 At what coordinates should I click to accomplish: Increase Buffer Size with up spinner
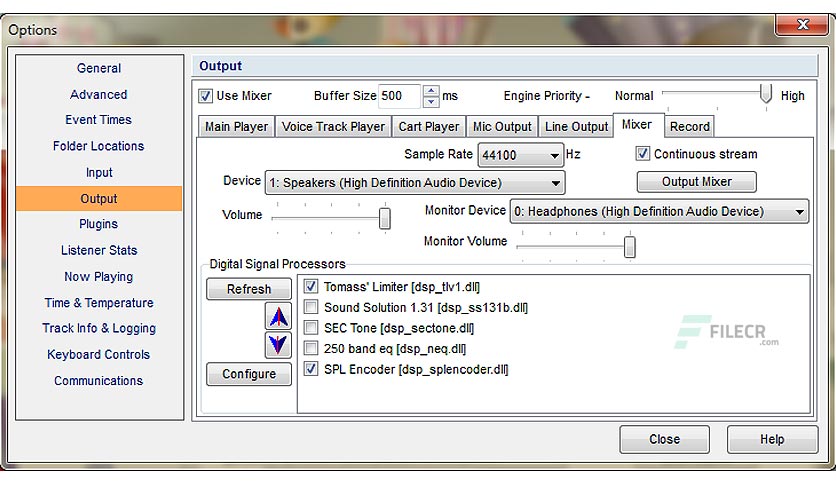(431, 90)
